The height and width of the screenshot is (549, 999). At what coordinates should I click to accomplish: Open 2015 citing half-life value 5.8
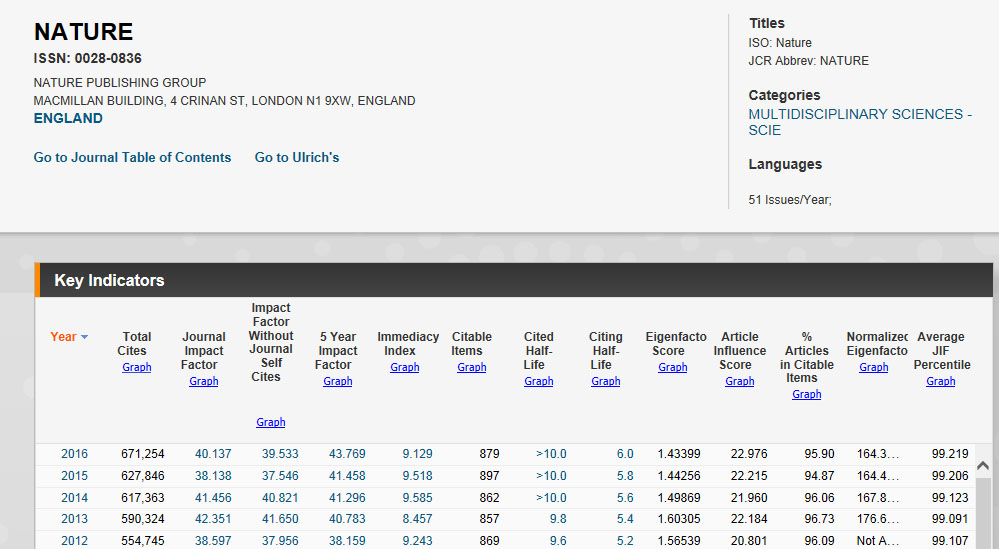point(625,476)
